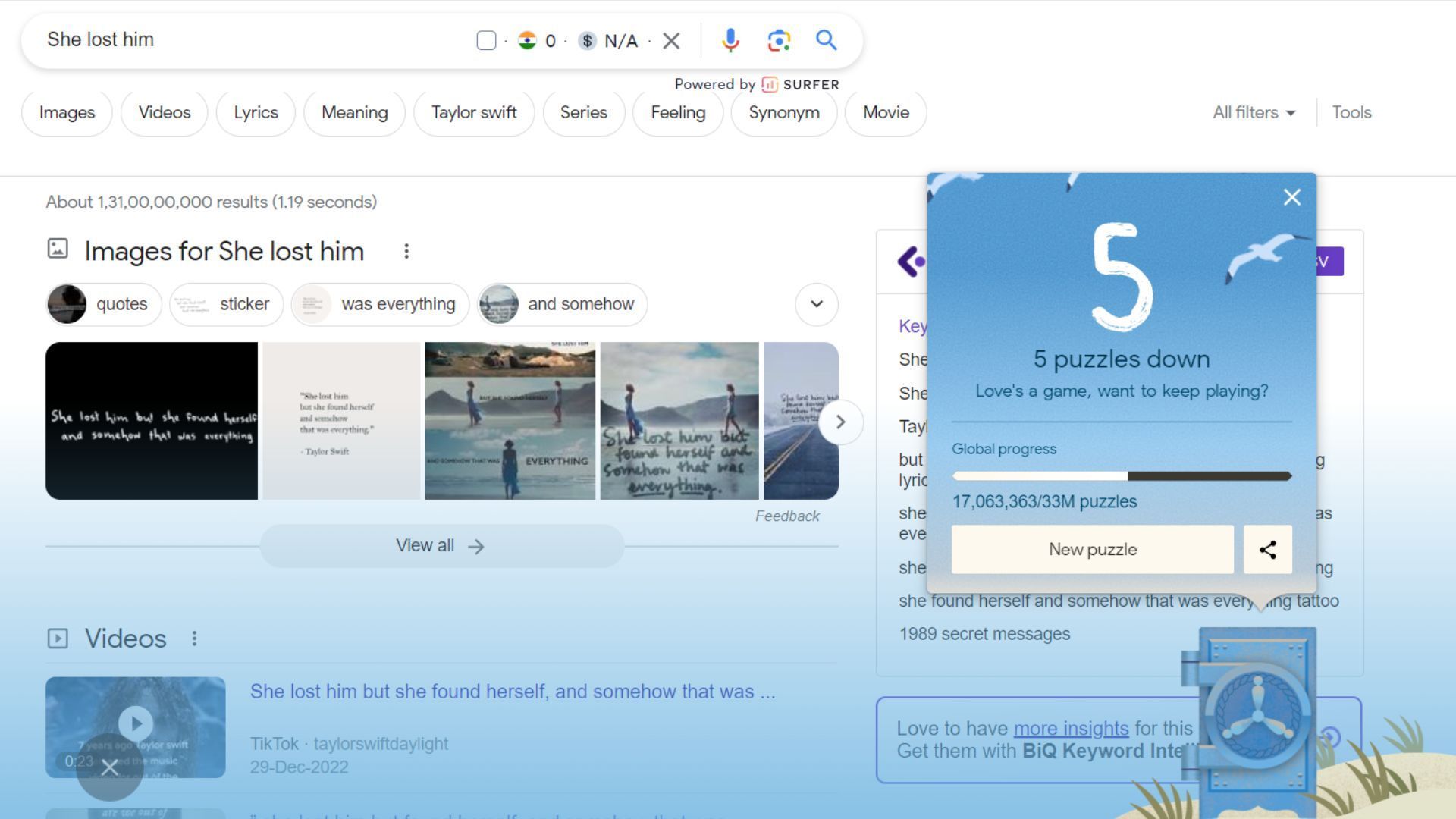Viewport: 1456px width, 819px height.
Task: Click the voice search microphone icon
Action: point(730,40)
